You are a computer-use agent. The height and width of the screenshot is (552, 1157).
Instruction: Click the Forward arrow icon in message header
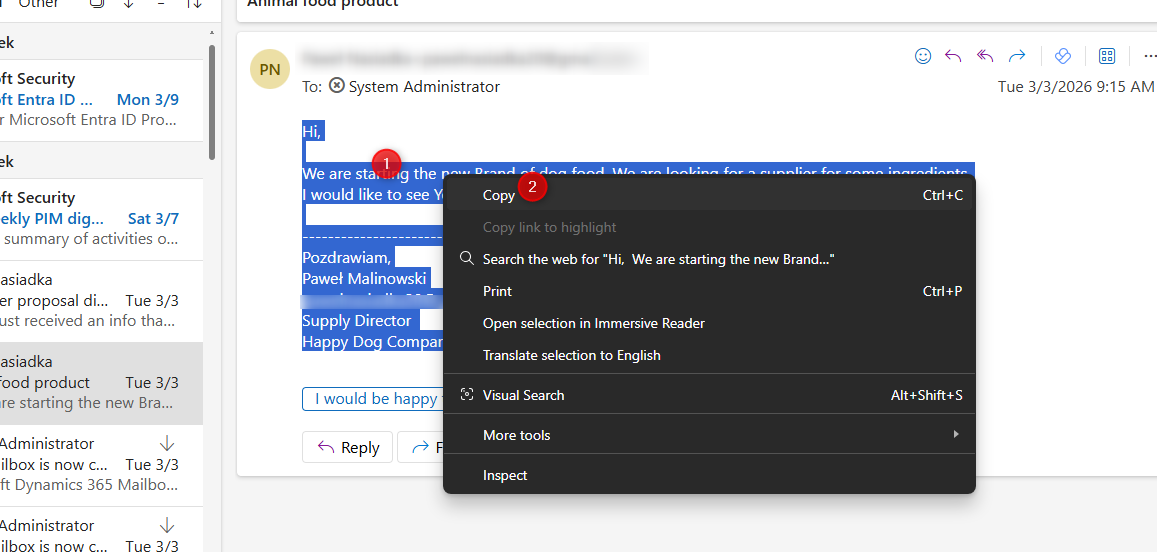pyautogui.click(x=1017, y=56)
